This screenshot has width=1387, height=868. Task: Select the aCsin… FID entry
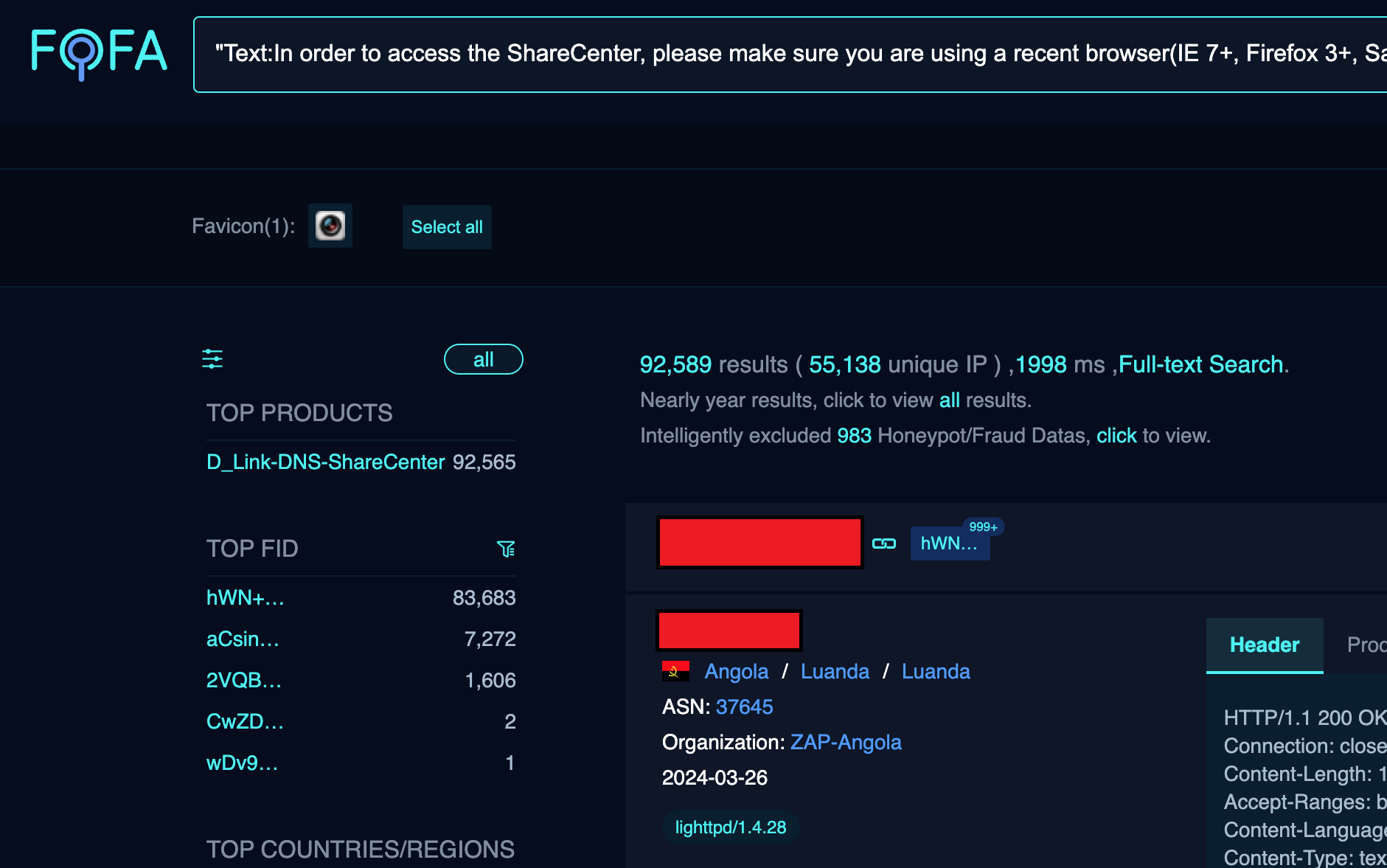click(243, 639)
